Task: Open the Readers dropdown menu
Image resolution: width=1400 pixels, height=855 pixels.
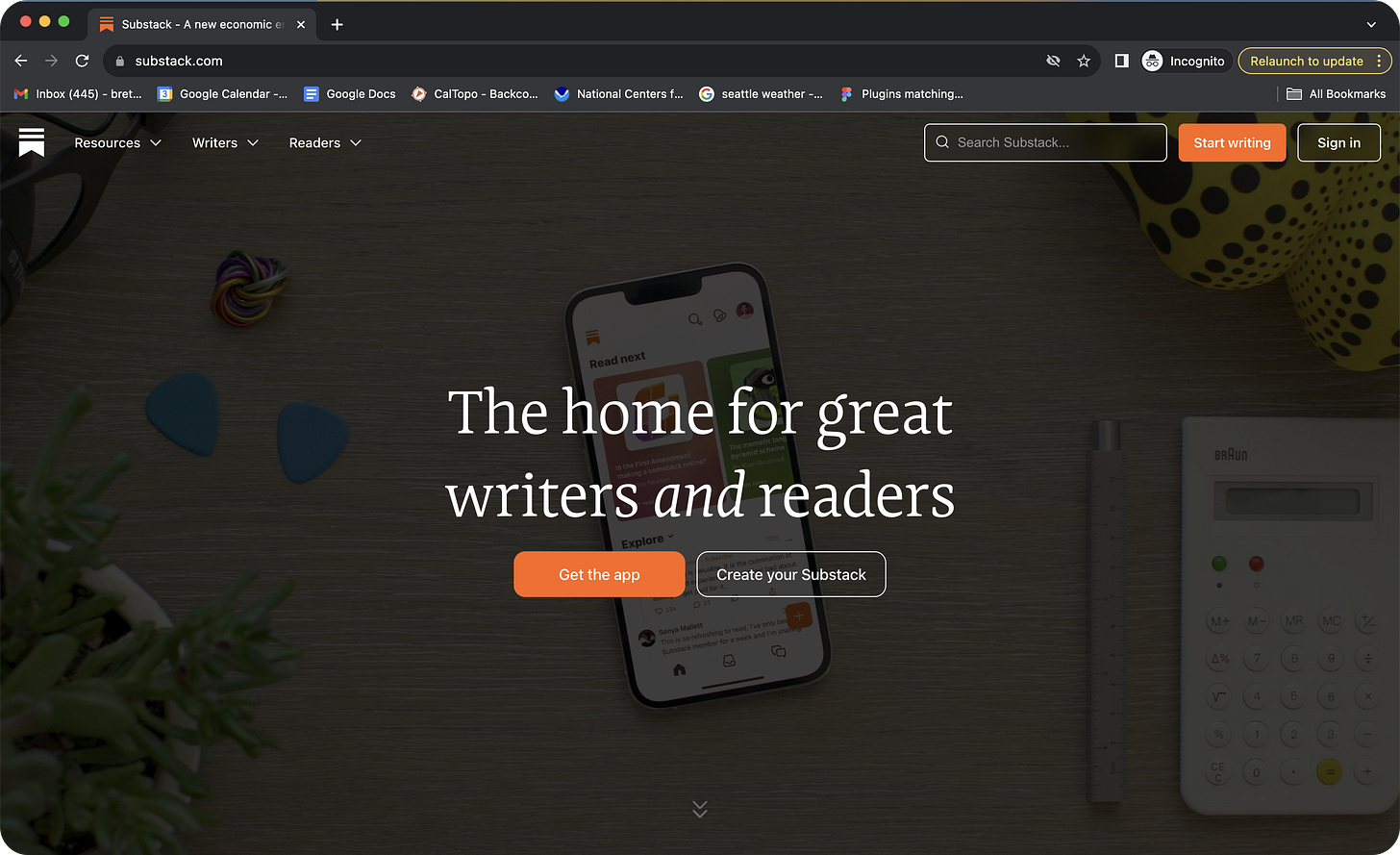Action: tap(325, 142)
